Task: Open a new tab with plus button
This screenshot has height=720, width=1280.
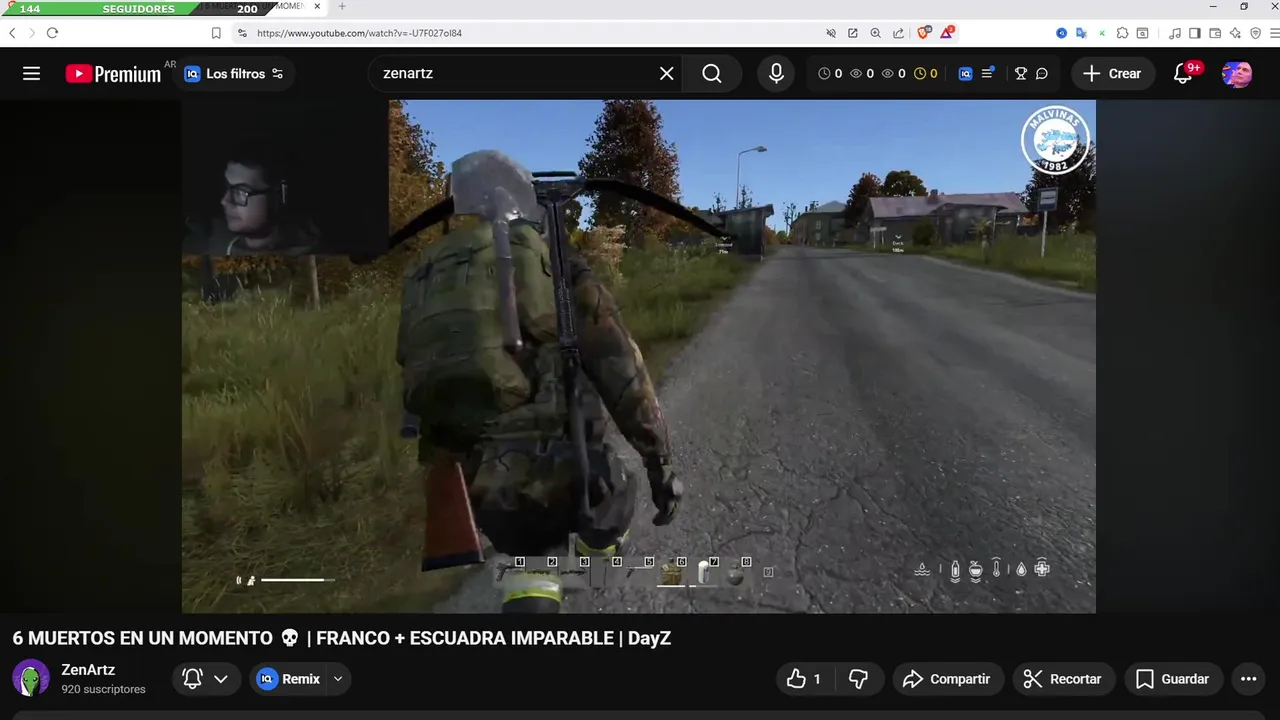Action: [342, 7]
